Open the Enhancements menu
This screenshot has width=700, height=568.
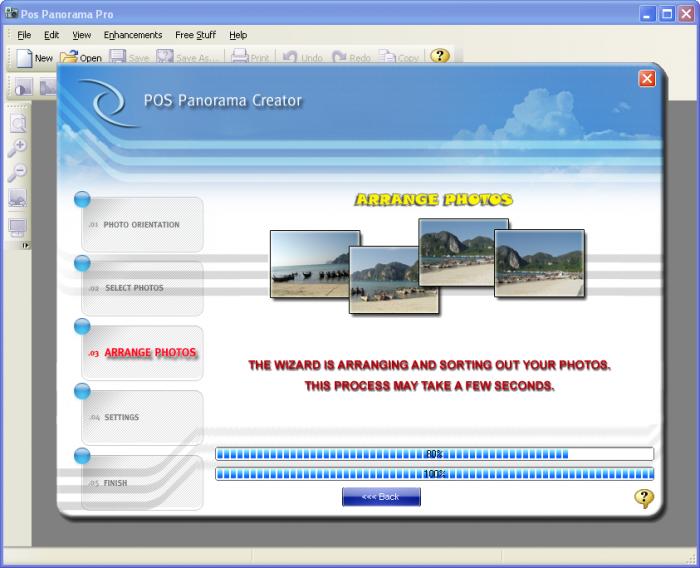point(133,35)
